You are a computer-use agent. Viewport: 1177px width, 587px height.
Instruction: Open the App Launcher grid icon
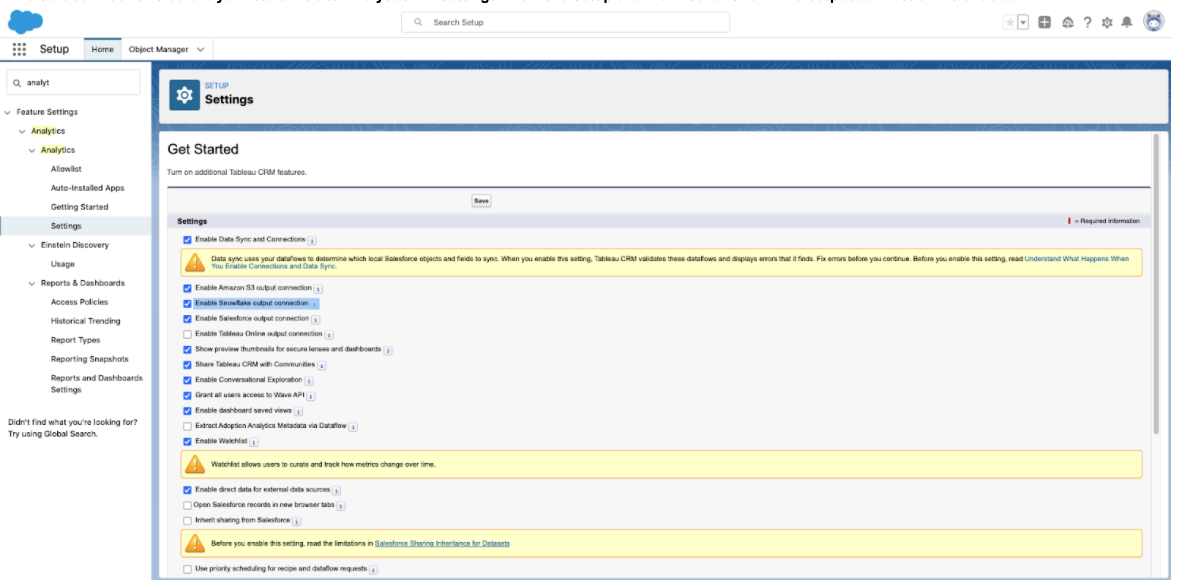click(x=19, y=49)
